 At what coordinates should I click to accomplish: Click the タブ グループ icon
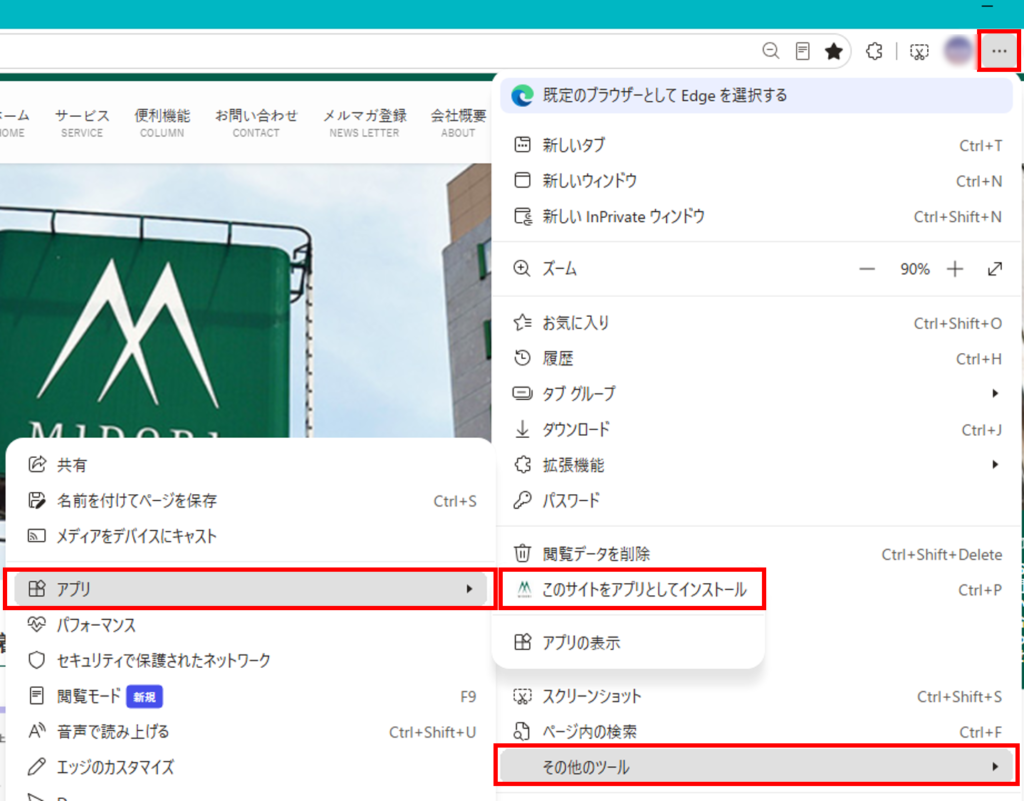pos(522,393)
